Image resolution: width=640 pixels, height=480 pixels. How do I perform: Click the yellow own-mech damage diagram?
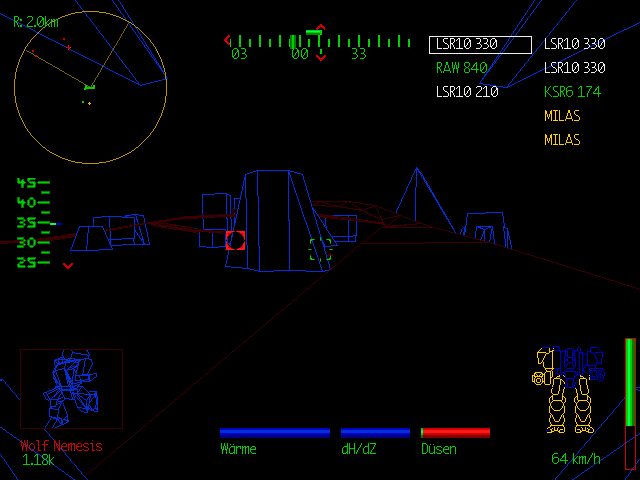tap(568, 390)
